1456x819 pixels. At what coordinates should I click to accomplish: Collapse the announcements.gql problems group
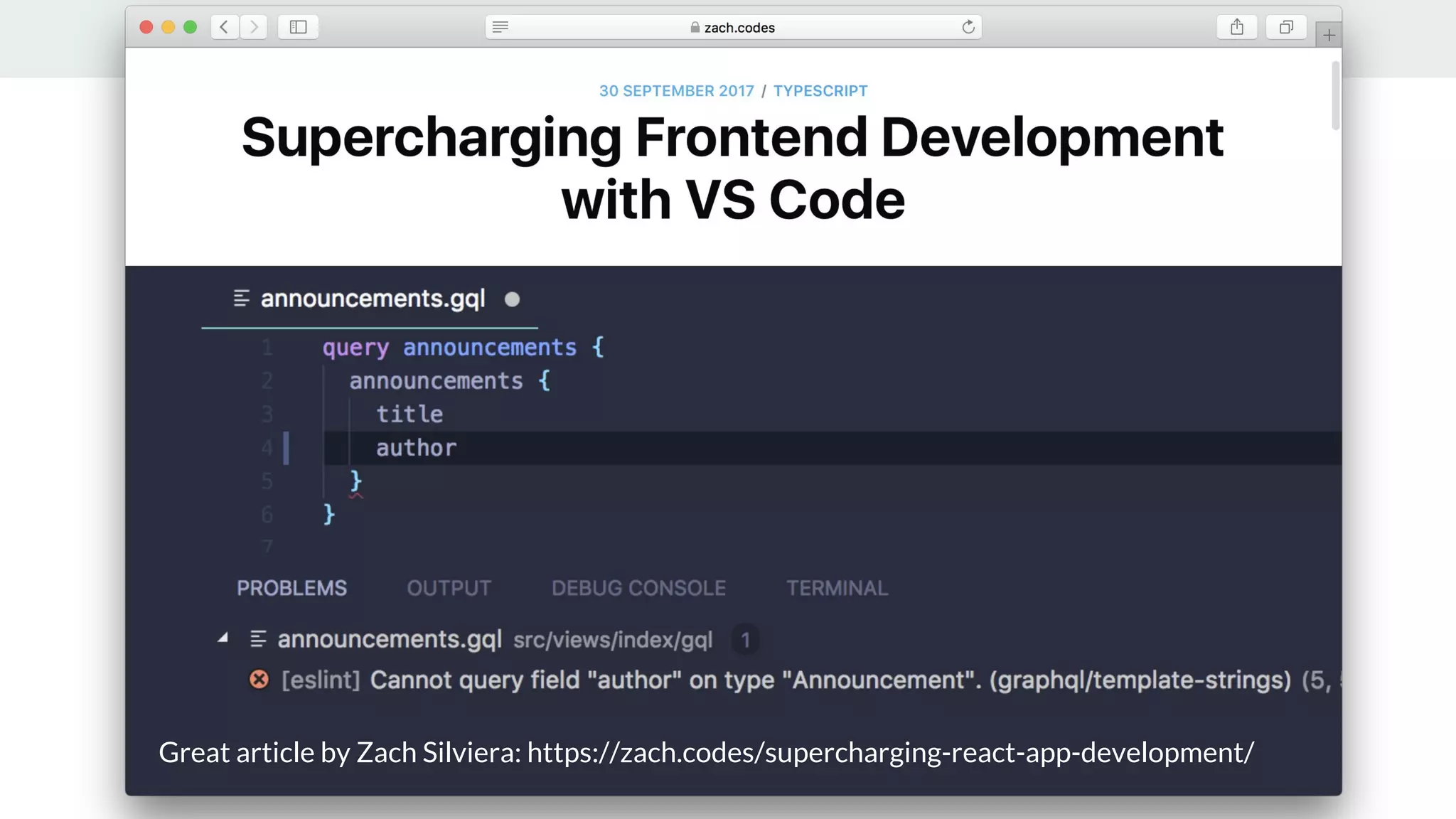click(223, 638)
